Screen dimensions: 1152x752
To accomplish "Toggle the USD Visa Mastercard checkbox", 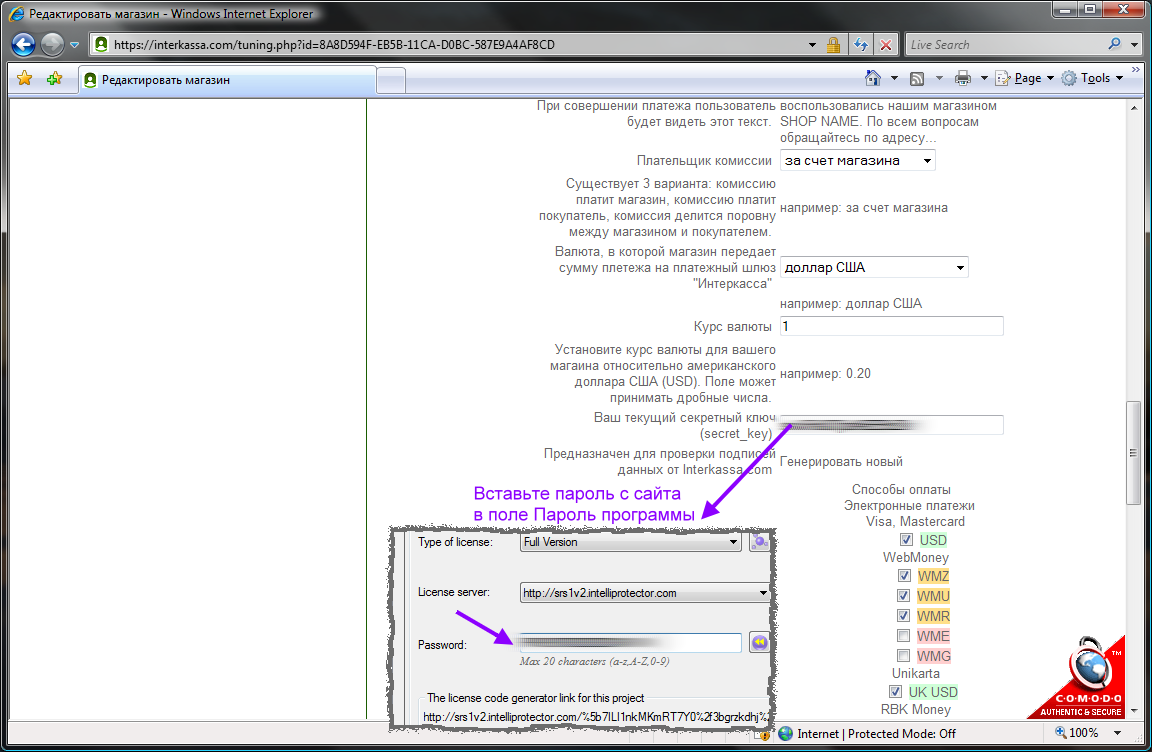I will click(x=907, y=540).
